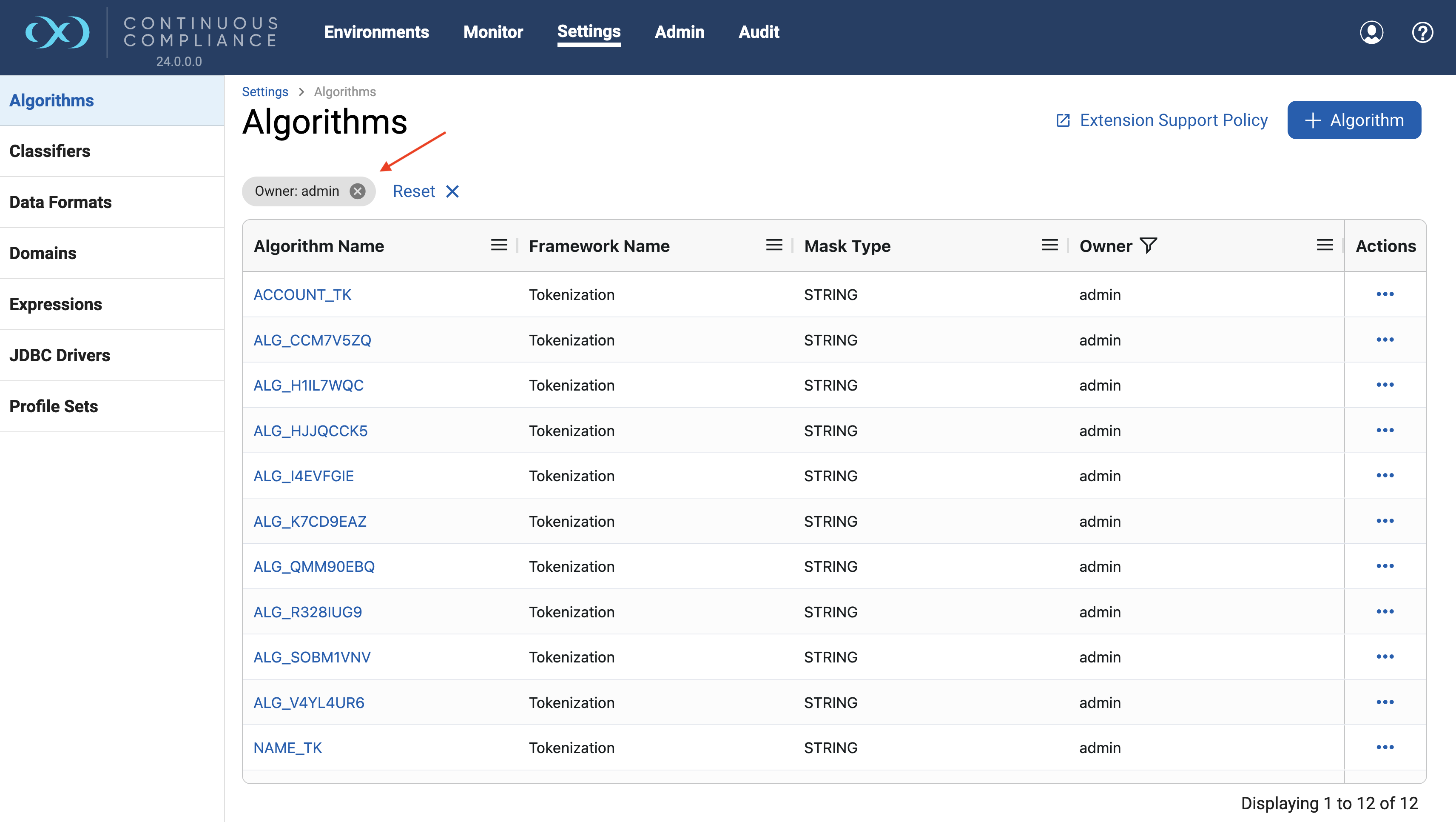Open the user profile icon
Screen dimensions: 1456x822
(x=1371, y=32)
